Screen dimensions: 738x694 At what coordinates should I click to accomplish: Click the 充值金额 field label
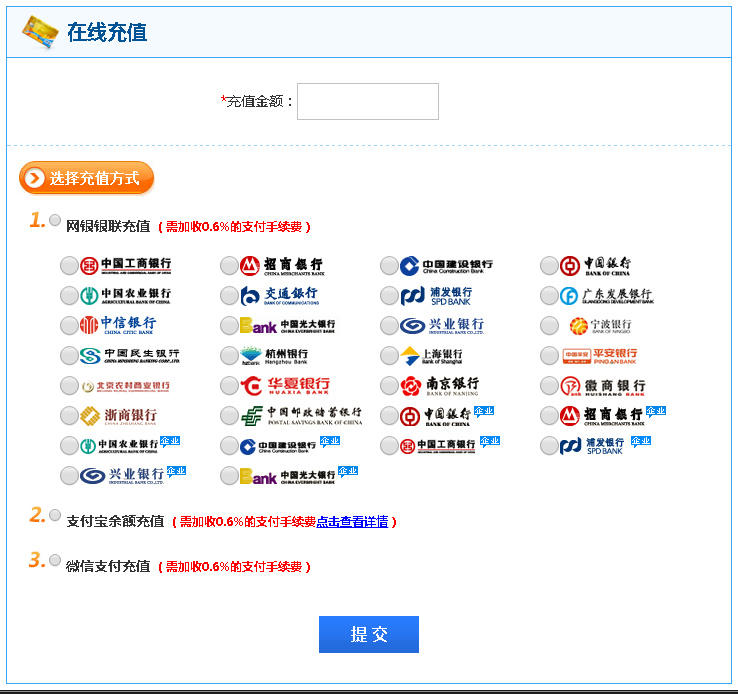(x=257, y=101)
